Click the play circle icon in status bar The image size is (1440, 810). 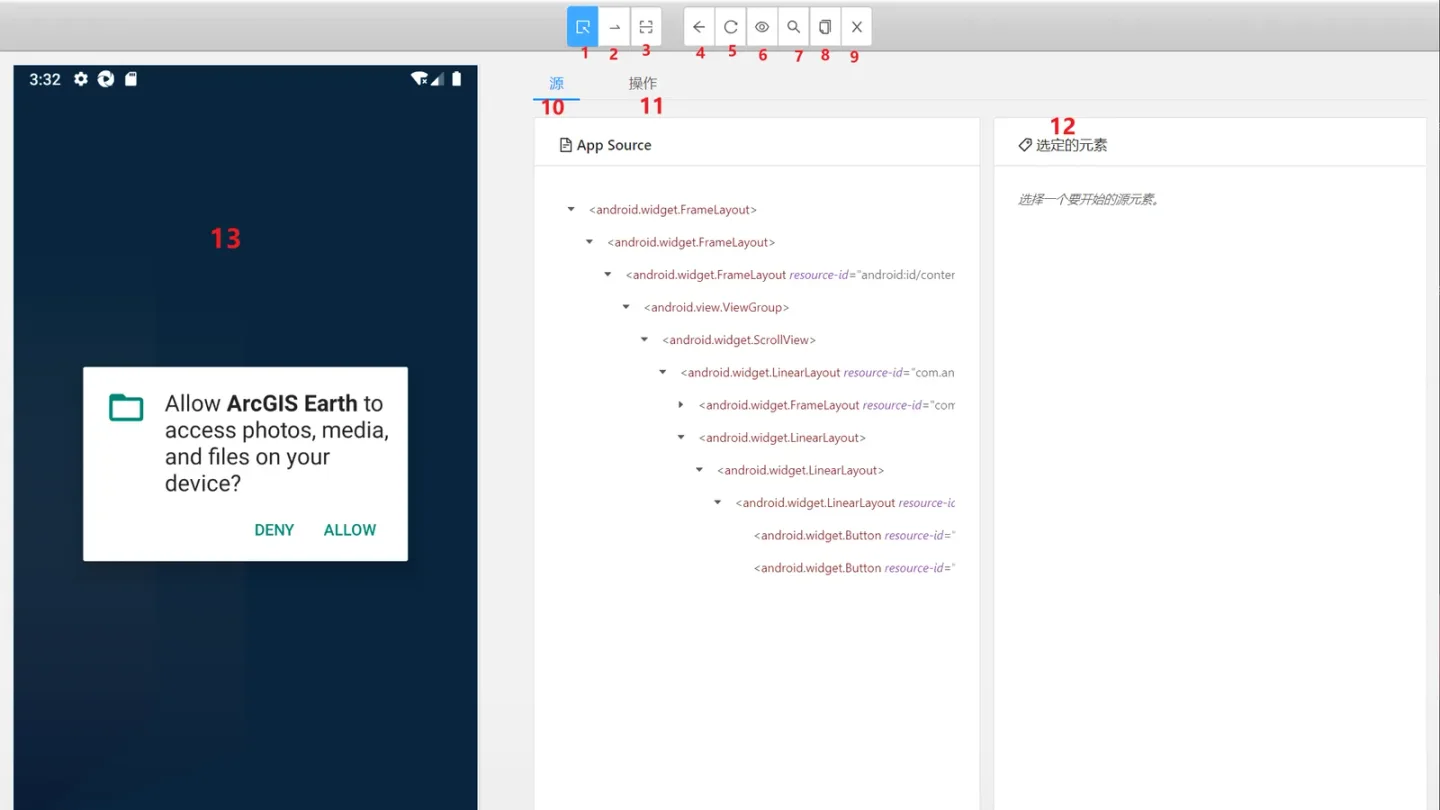pos(106,79)
